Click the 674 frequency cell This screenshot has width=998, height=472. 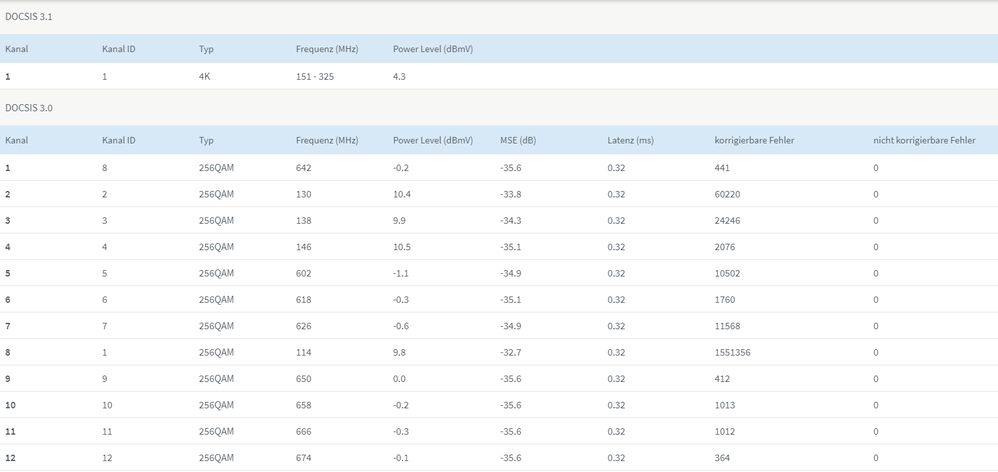(x=304, y=458)
